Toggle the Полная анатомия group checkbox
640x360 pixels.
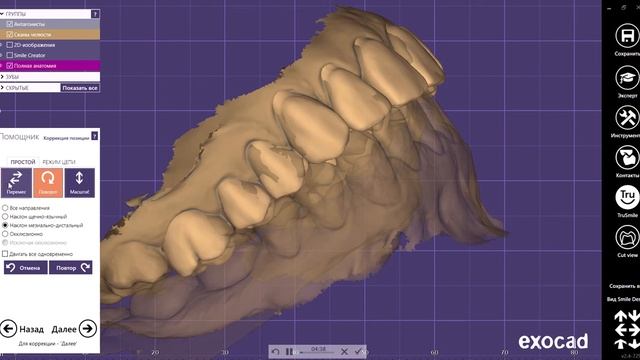(x=10, y=66)
